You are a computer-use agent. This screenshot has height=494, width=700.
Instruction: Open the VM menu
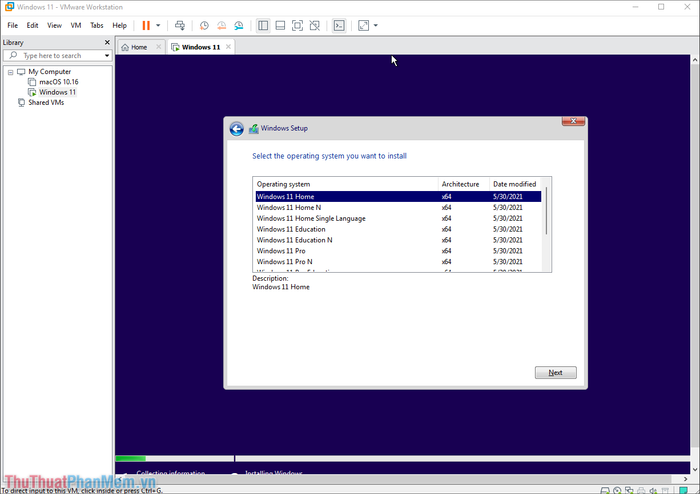[76, 25]
